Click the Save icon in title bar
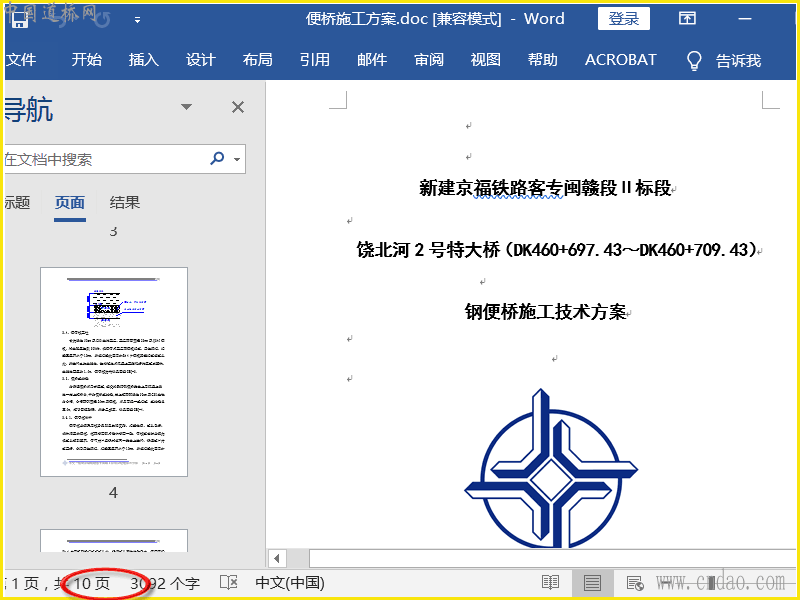 pyautogui.click(x=19, y=19)
